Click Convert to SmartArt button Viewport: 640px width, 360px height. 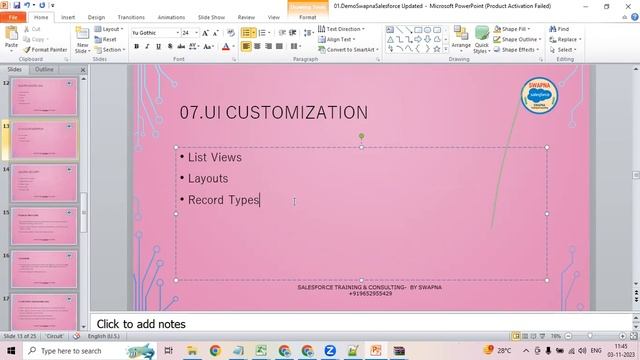pos(349,49)
